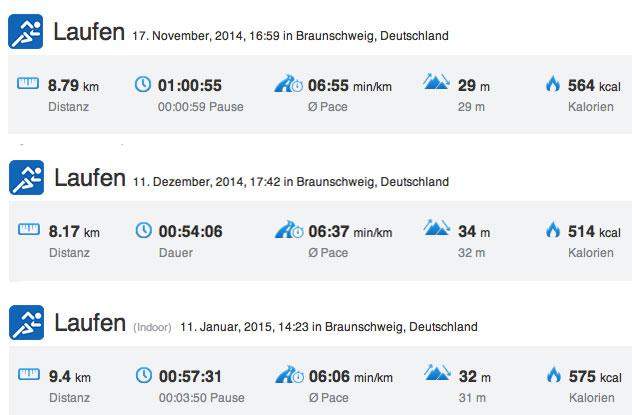The height and width of the screenshot is (415, 632).
Task: Click the running icon for 11. Januar activity
Action: [26, 322]
